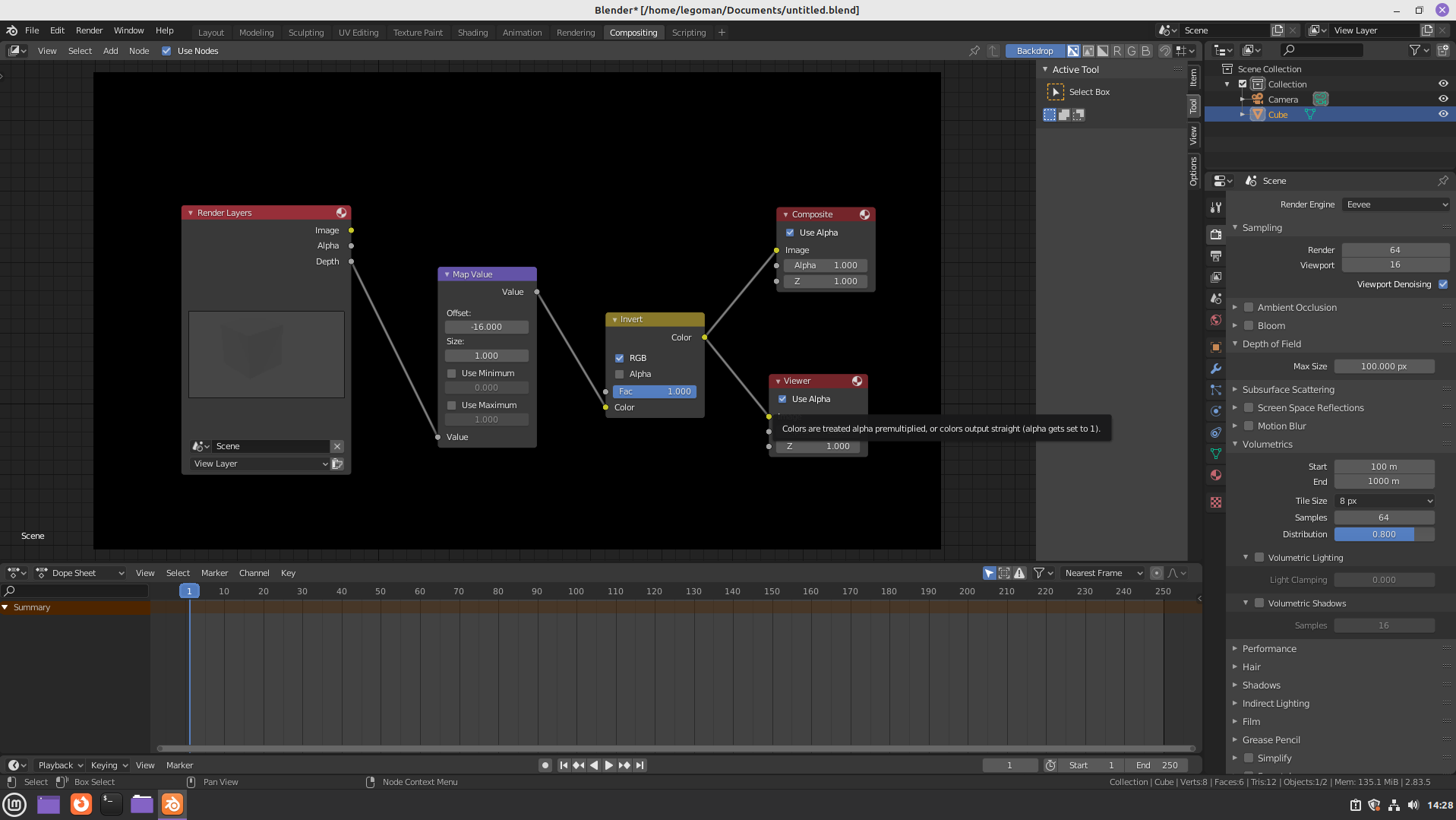The width and height of the screenshot is (1456, 820).
Task: Open the Material properties tab icon
Action: click(x=1216, y=475)
